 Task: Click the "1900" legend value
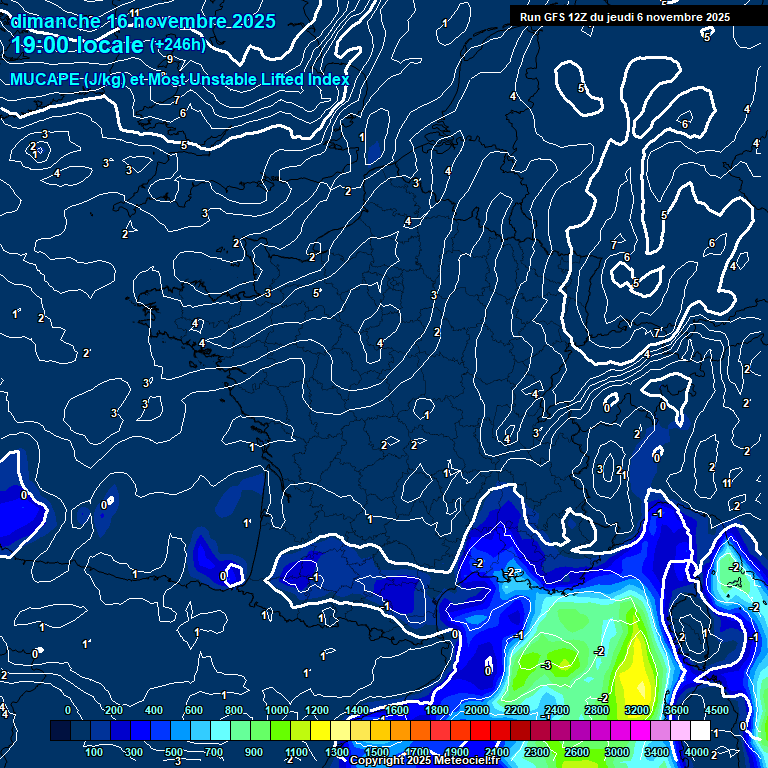[x=457, y=752]
